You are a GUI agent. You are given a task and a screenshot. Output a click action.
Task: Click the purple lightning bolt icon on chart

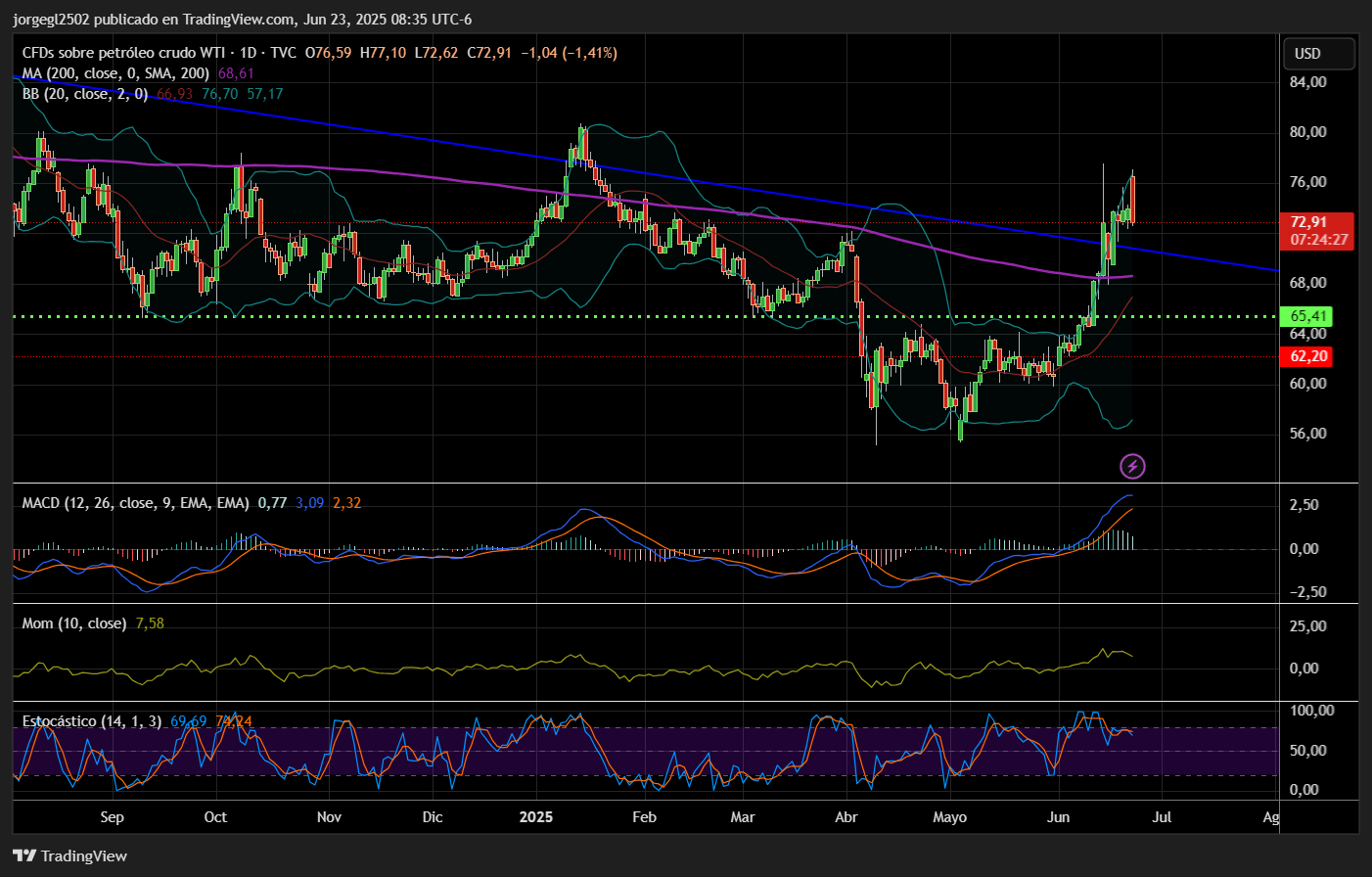(1132, 466)
